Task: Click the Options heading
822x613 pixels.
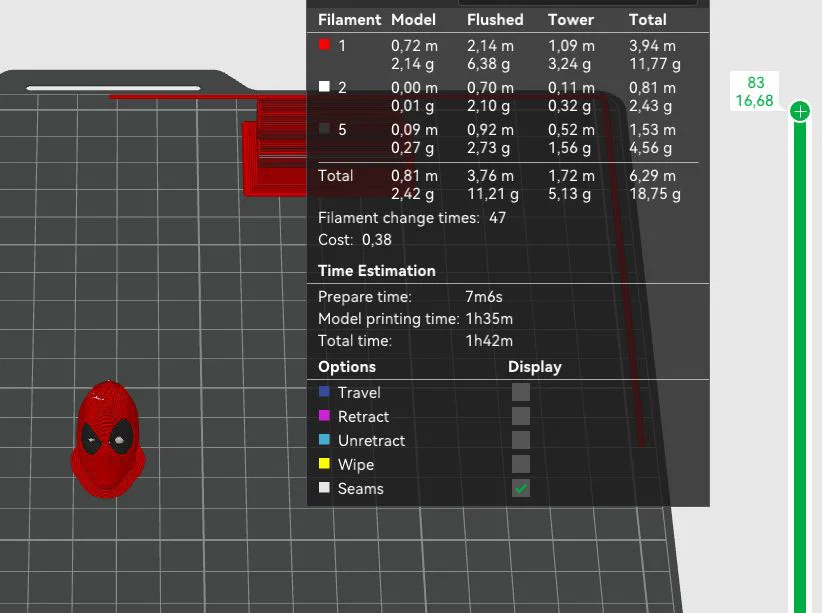Action: point(347,367)
